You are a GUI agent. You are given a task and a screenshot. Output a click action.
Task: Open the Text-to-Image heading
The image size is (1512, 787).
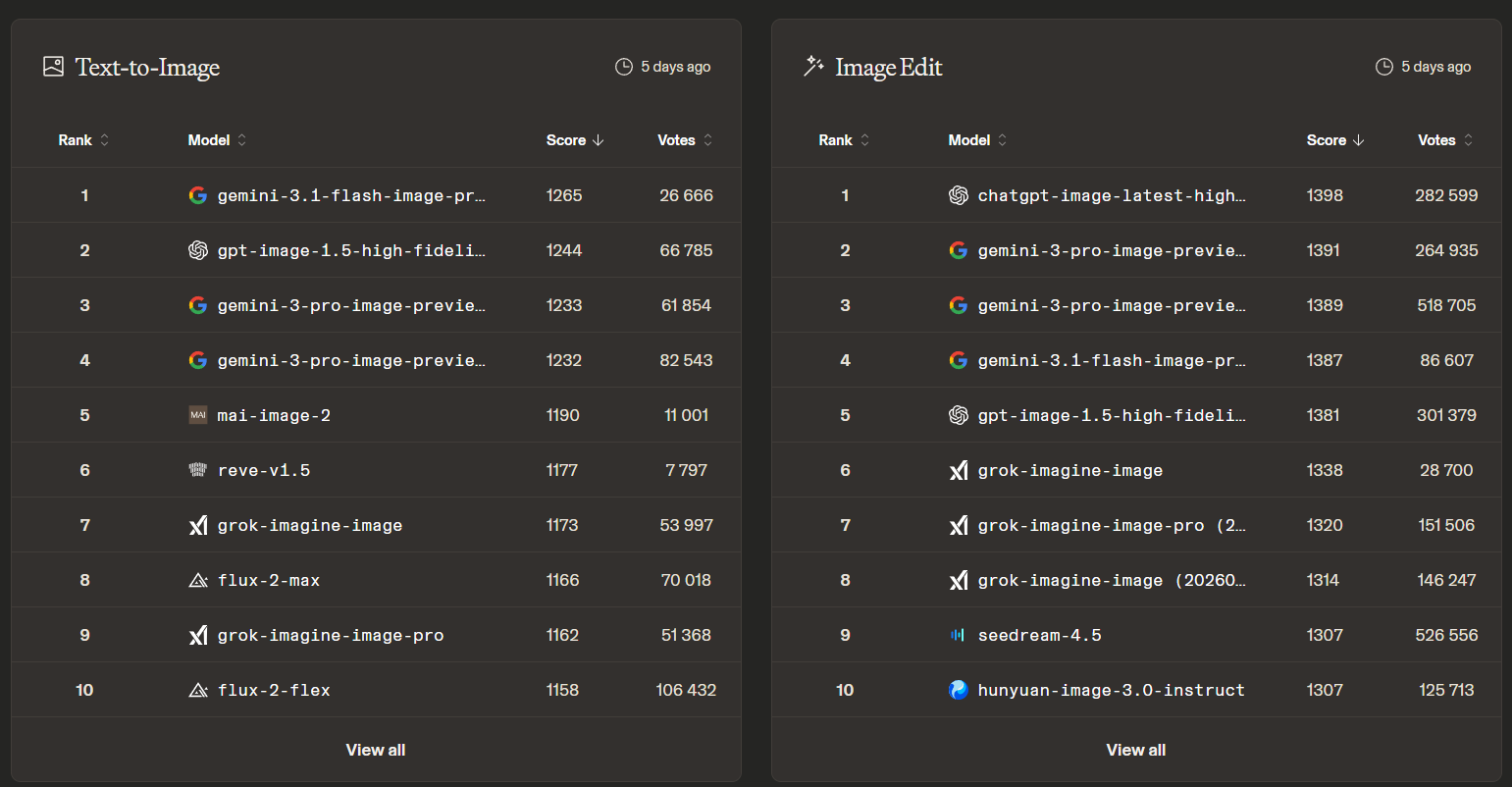[147, 67]
